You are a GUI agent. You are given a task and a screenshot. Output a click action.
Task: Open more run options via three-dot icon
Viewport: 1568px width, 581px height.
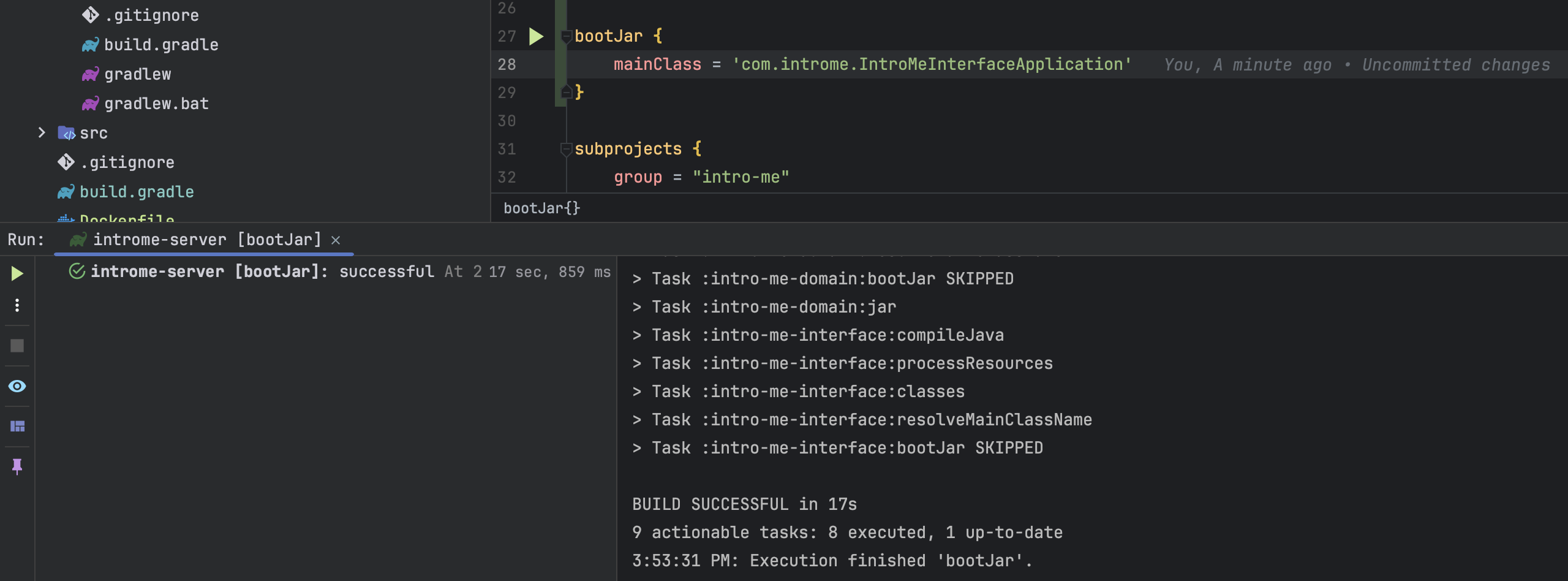point(17,305)
